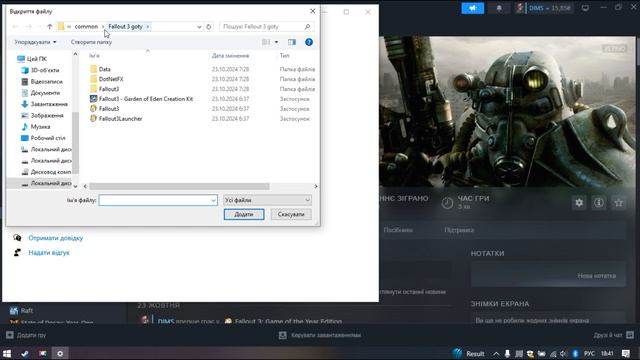Refresh the Fallout 3 goty folder
Viewport: 640px width, 360px height.
tap(209, 27)
